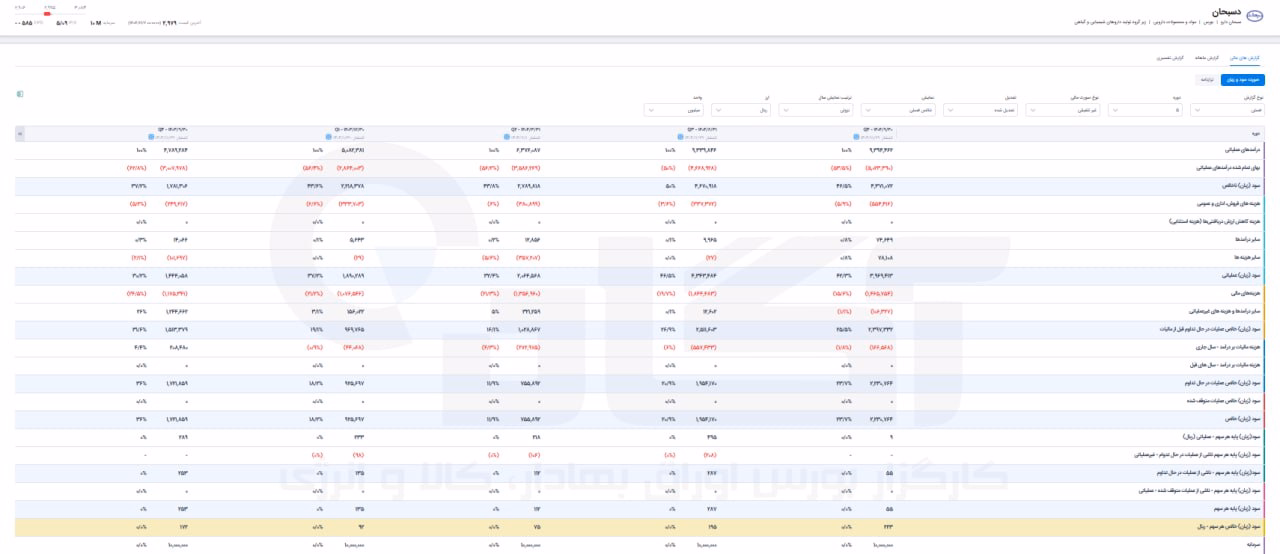Click the red price range indicator at top left
Image resolution: width=1280 pixels, height=554 pixels.
[47, 14]
